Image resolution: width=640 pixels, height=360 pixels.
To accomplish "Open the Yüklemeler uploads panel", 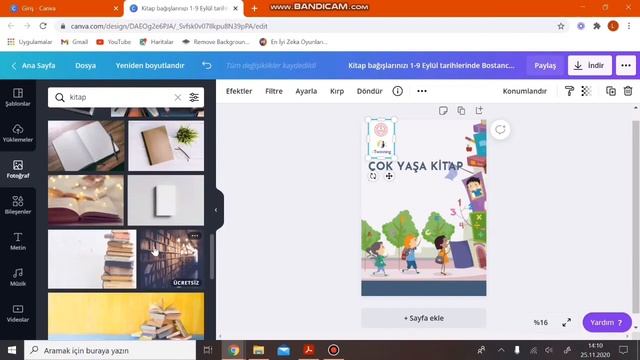I will point(18,133).
